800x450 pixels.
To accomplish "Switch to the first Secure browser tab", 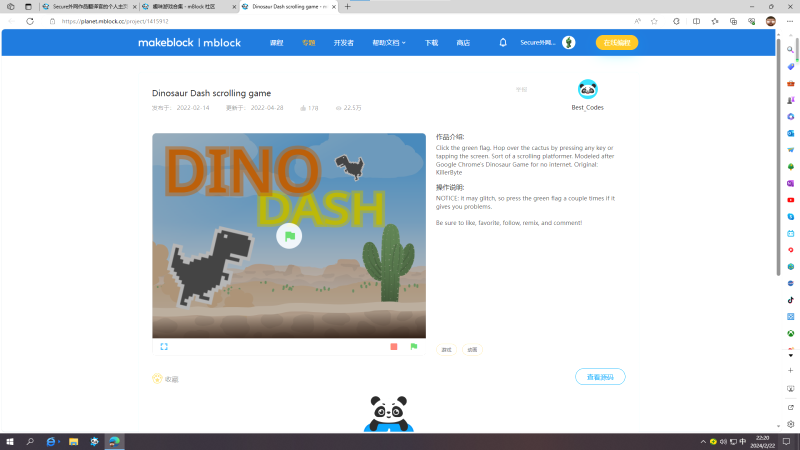I will click(89, 7).
